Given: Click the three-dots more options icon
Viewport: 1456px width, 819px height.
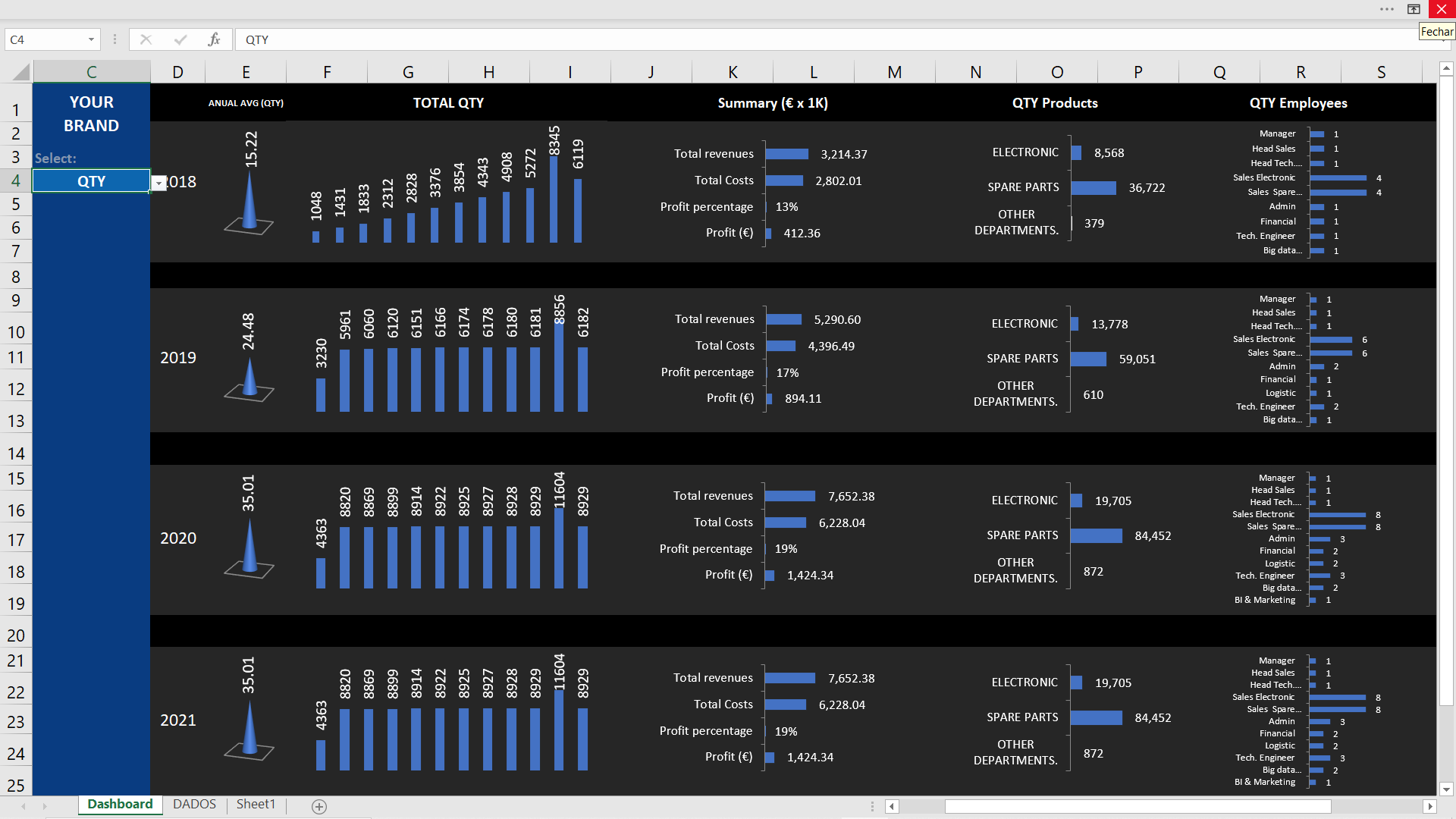Looking at the screenshot, I should tap(1387, 9).
